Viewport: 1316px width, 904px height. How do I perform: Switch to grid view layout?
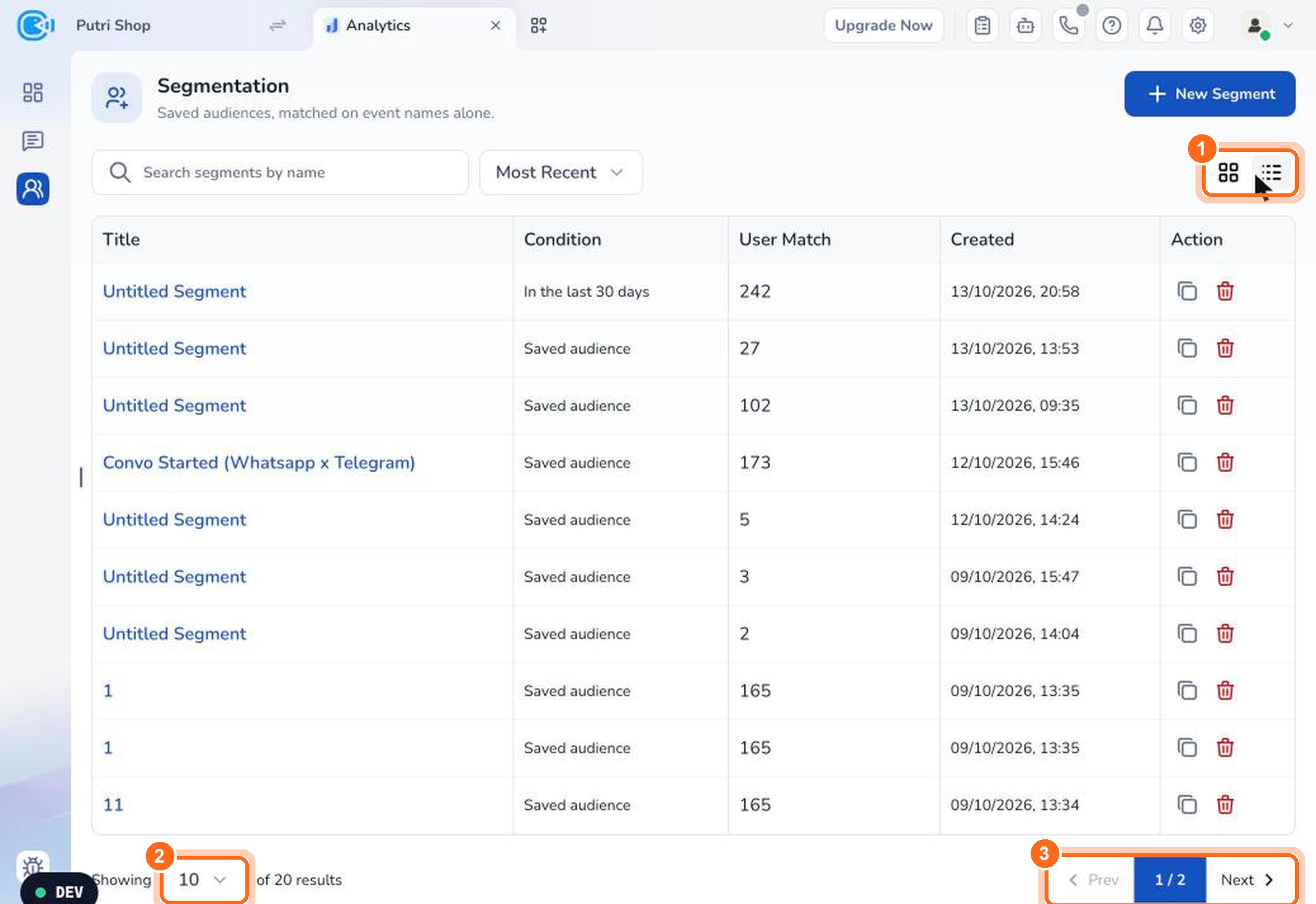pos(1228,172)
